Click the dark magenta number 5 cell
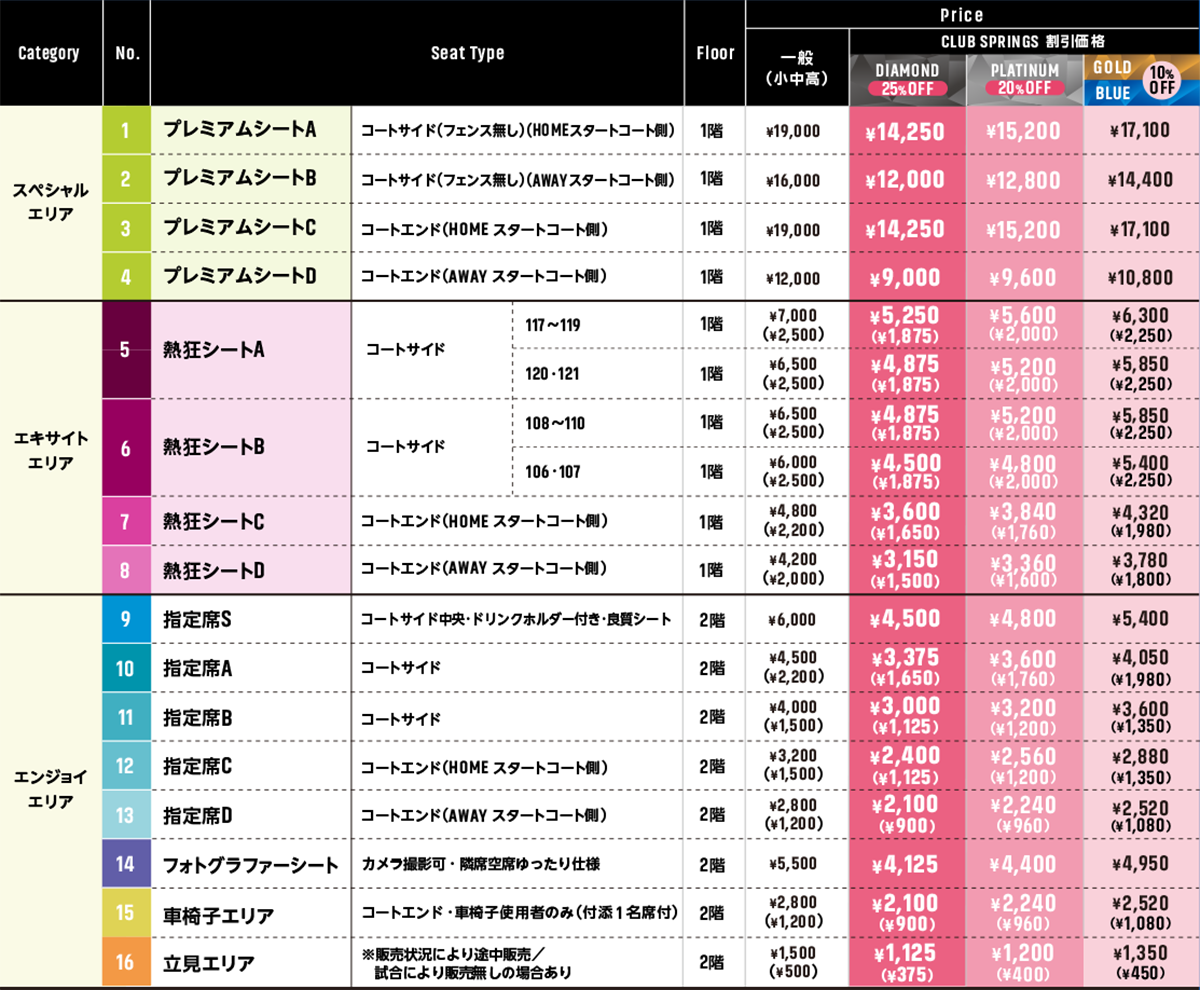The image size is (1200, 990). pyautogui.click(x=126, y=350)
